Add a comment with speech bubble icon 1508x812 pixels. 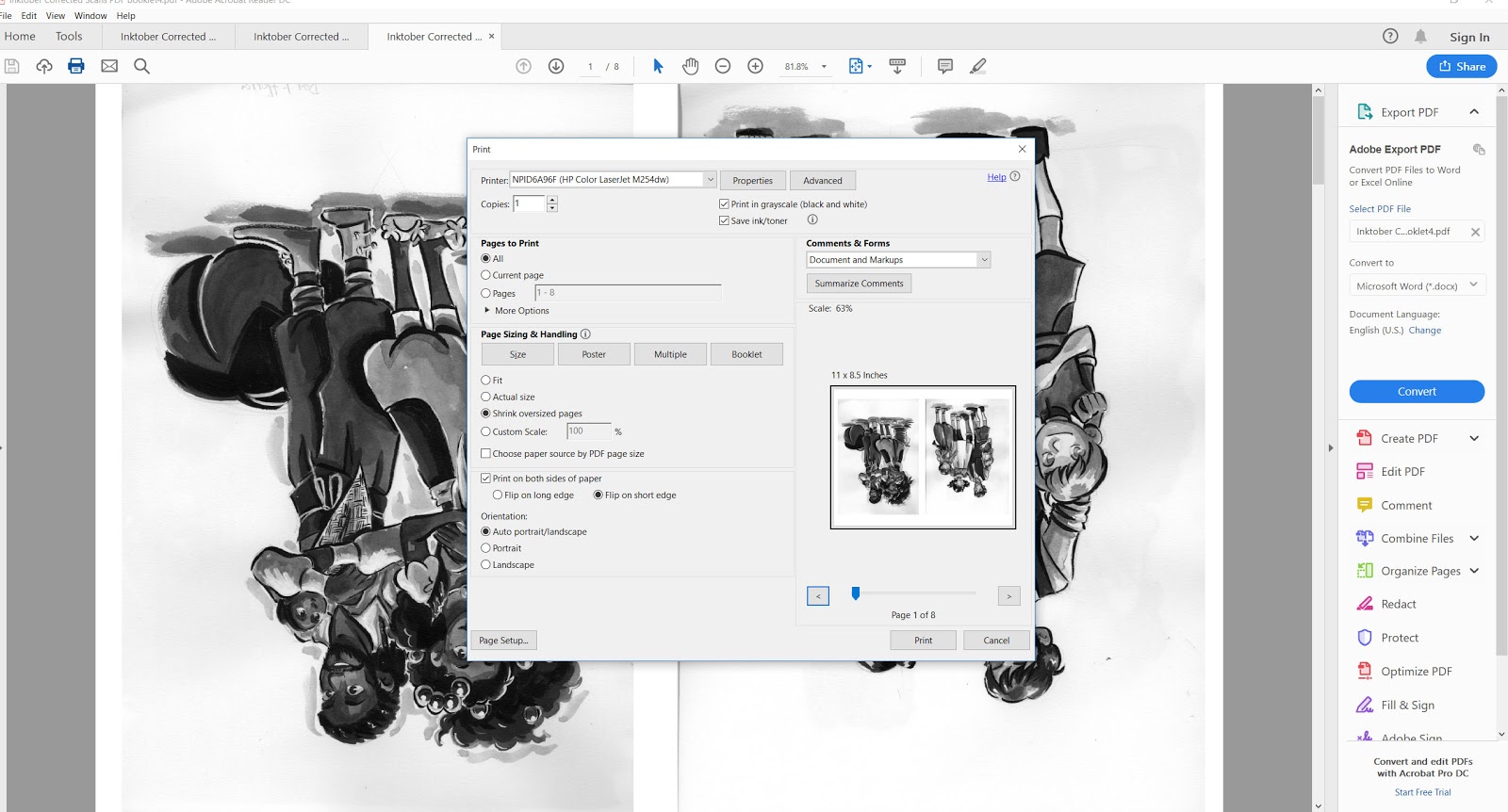tap(945, 66)
